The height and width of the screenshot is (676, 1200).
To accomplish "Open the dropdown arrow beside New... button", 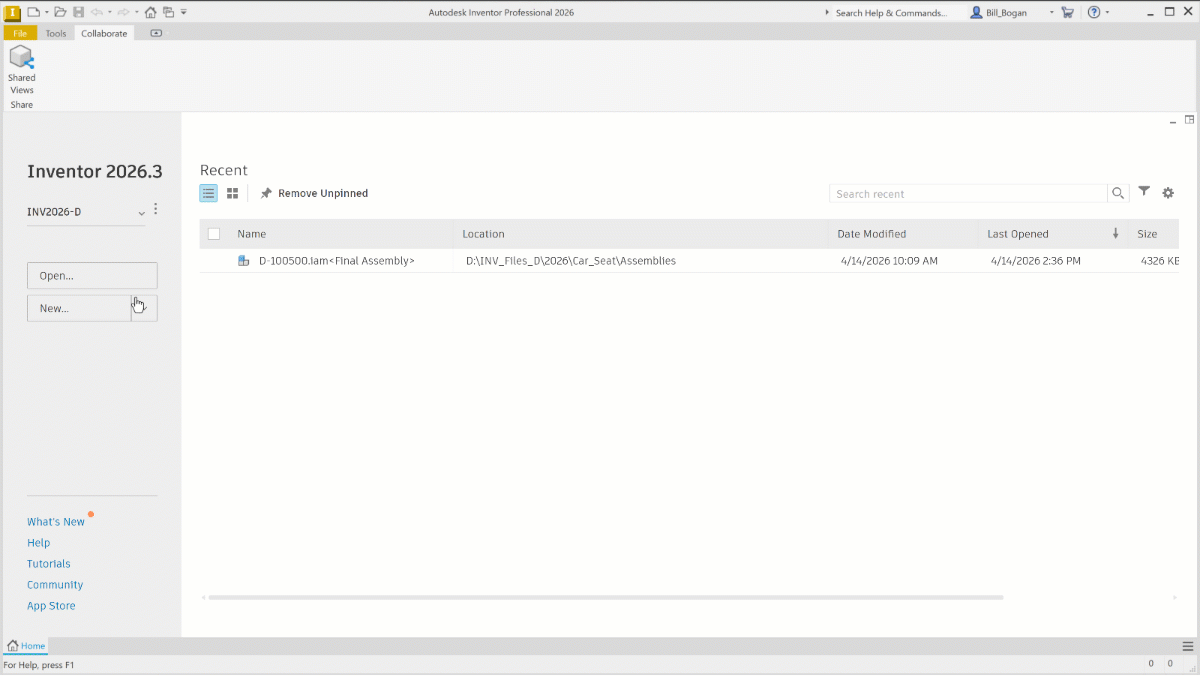I will [x=145, y=308].
